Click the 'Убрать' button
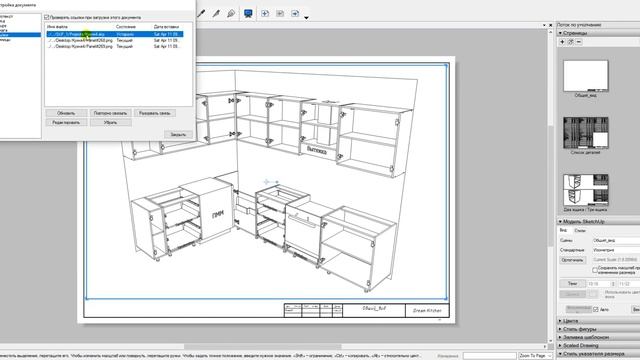The height and width of the screenshot is (360, 640). [110, 122]
